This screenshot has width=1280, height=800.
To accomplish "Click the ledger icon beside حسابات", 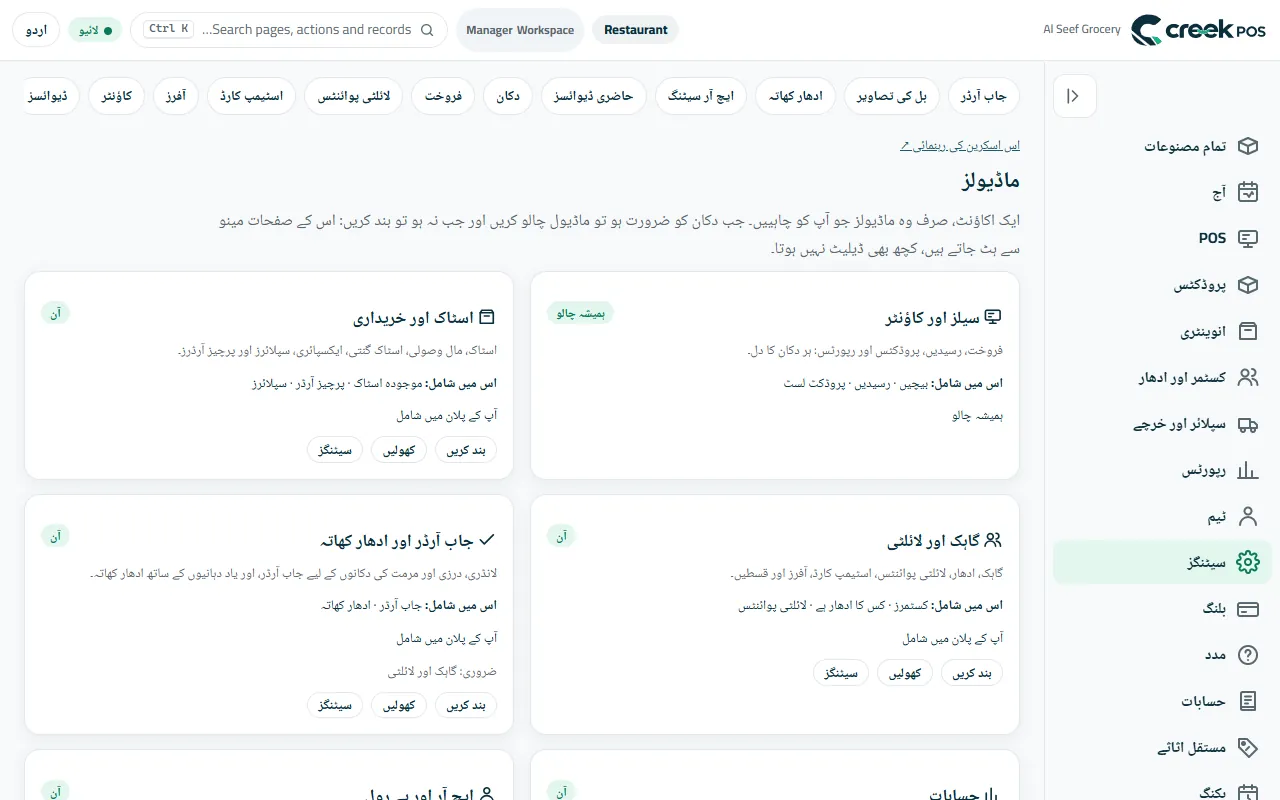I will click(1247, 701).
